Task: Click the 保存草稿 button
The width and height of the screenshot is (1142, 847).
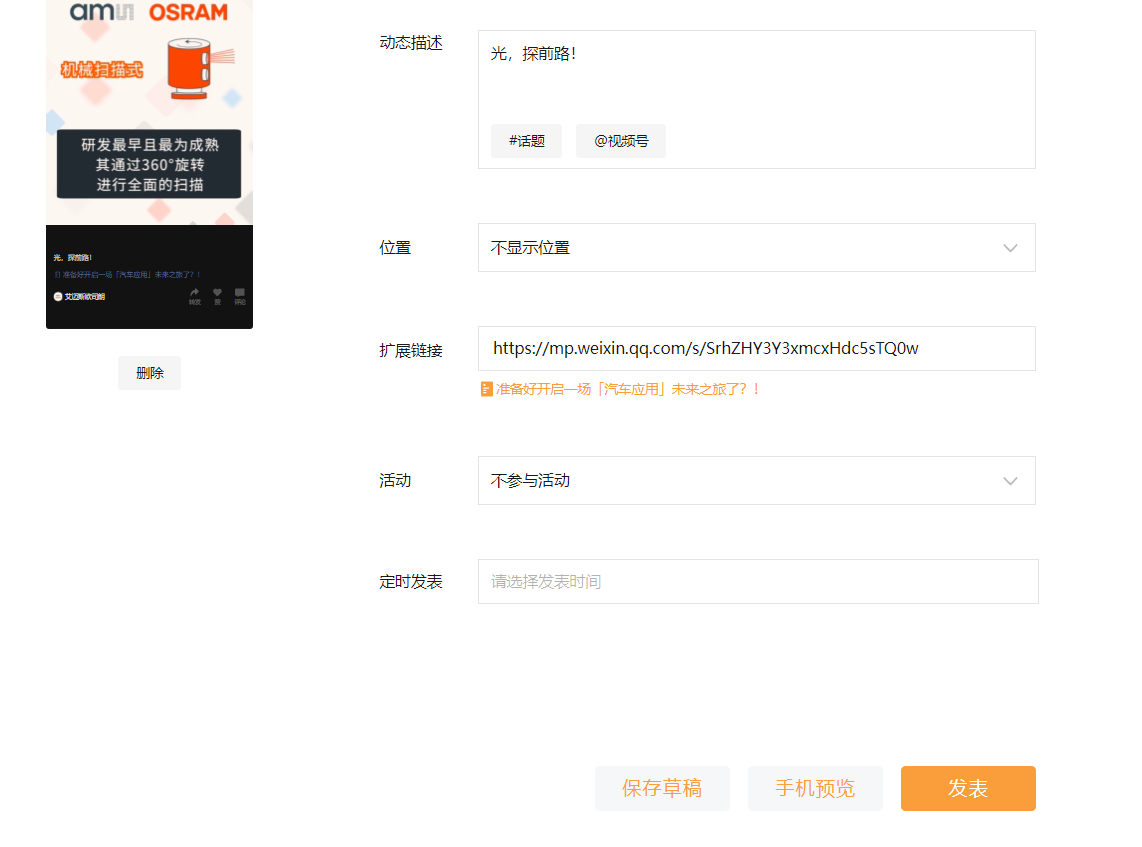Action: point(662,788)
